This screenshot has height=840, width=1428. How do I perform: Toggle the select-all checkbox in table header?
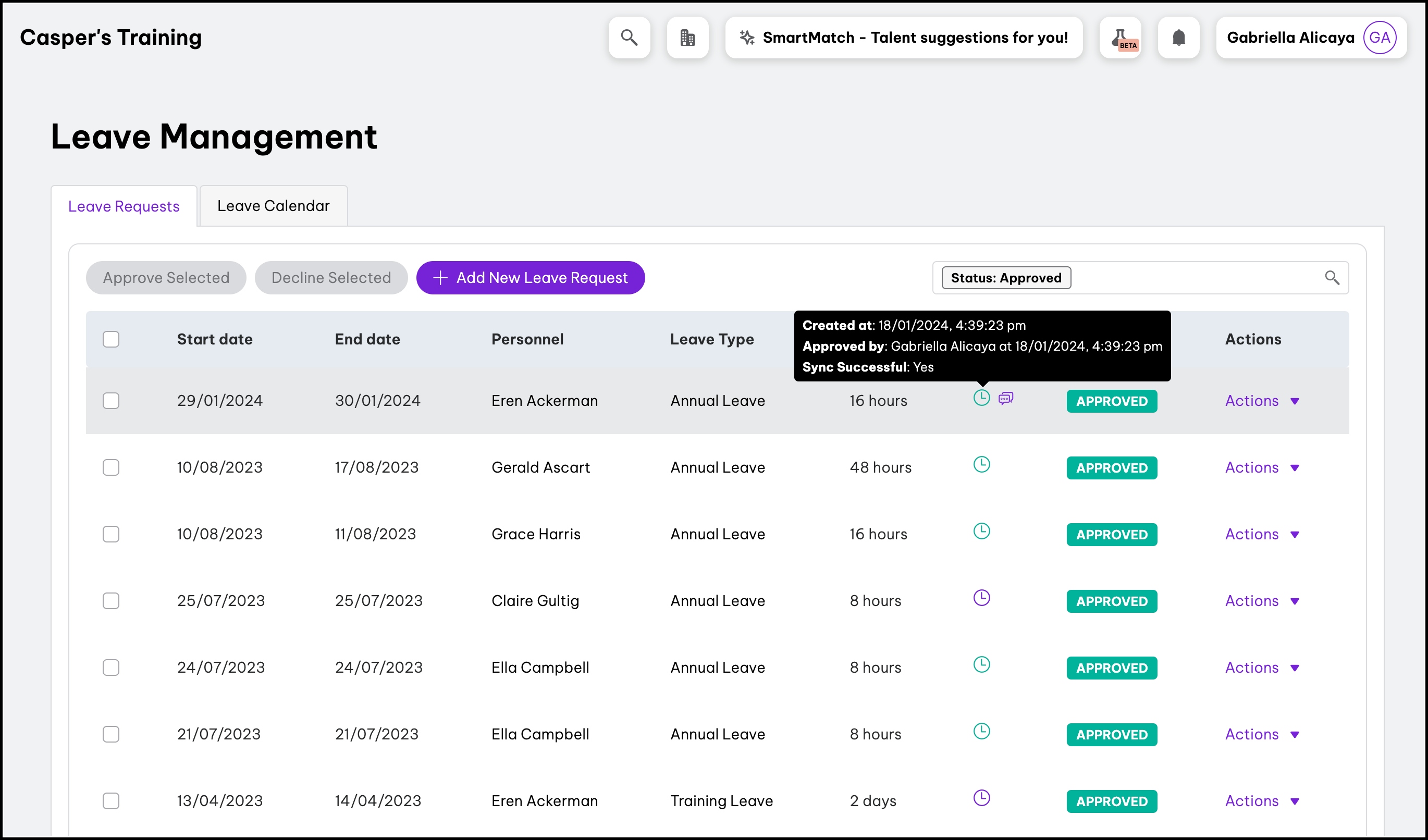(111, 339)
